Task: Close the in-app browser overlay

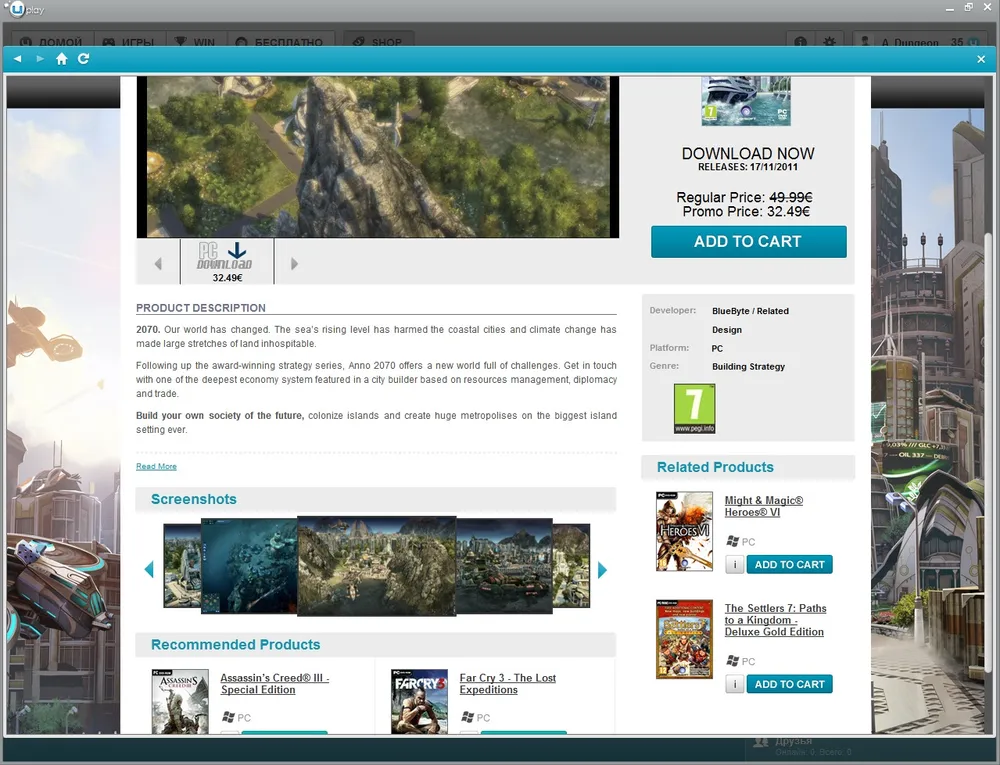Action: point(981,59)
